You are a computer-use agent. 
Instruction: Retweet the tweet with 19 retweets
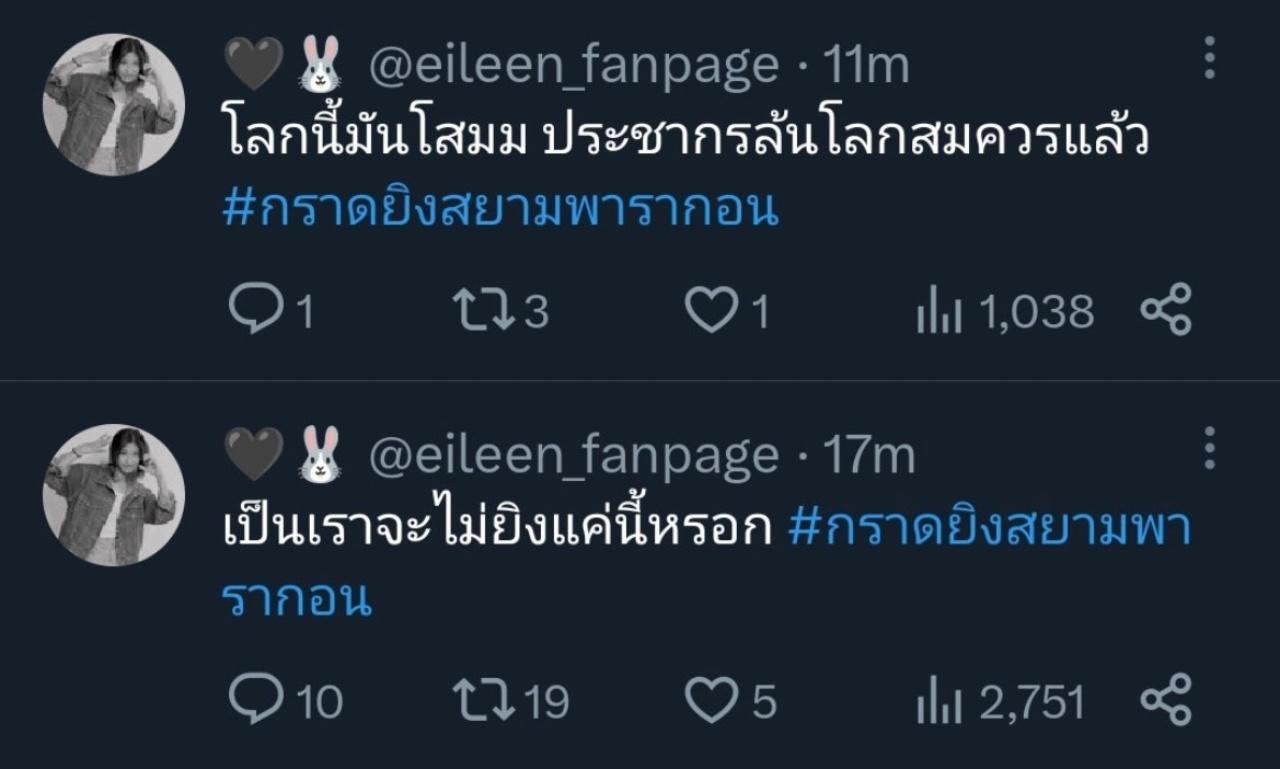click(x=484, y=700)
